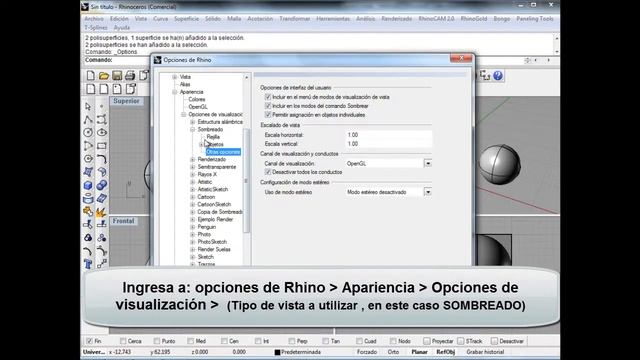
Task: Toggle Desactivar todos los conductos checkbox
Action: point(268,172)
